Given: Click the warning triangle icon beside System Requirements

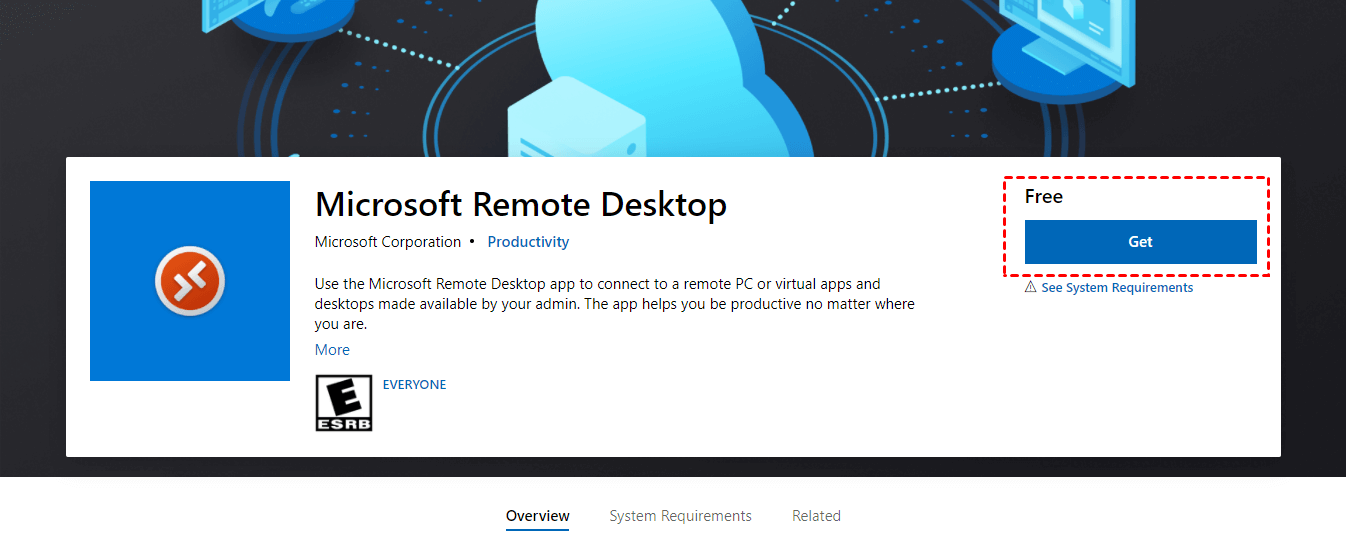Looking at the screenshot, I should click(x=1030, y=287).
